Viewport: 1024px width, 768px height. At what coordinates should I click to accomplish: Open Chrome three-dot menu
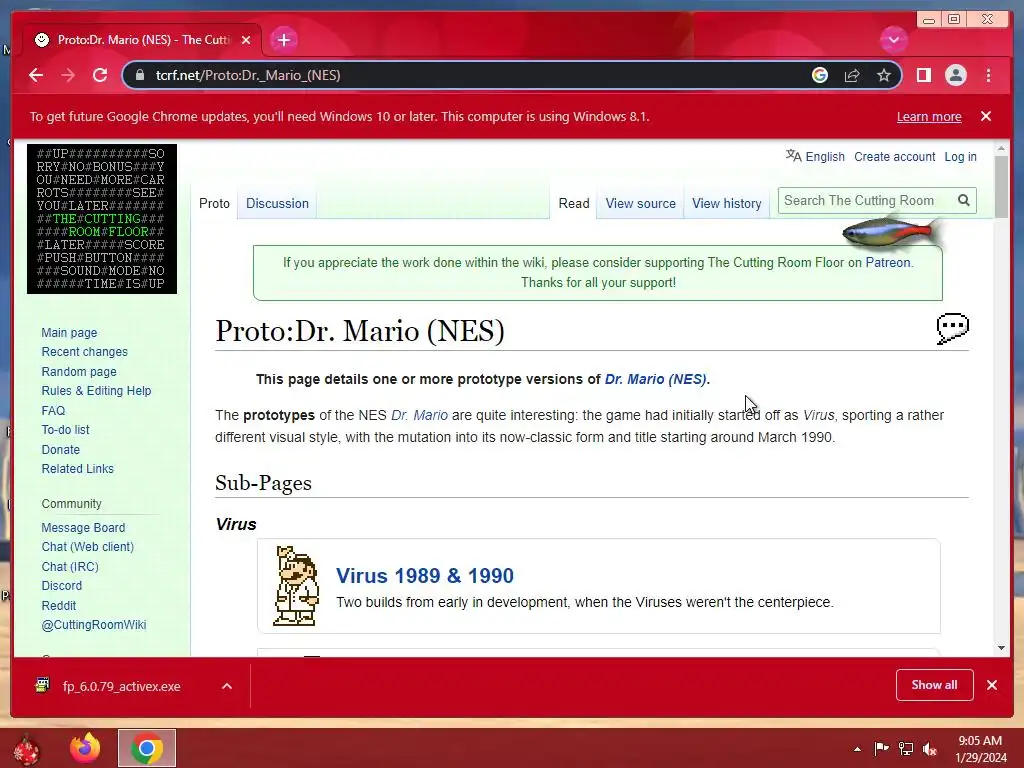tap(988, 75)
